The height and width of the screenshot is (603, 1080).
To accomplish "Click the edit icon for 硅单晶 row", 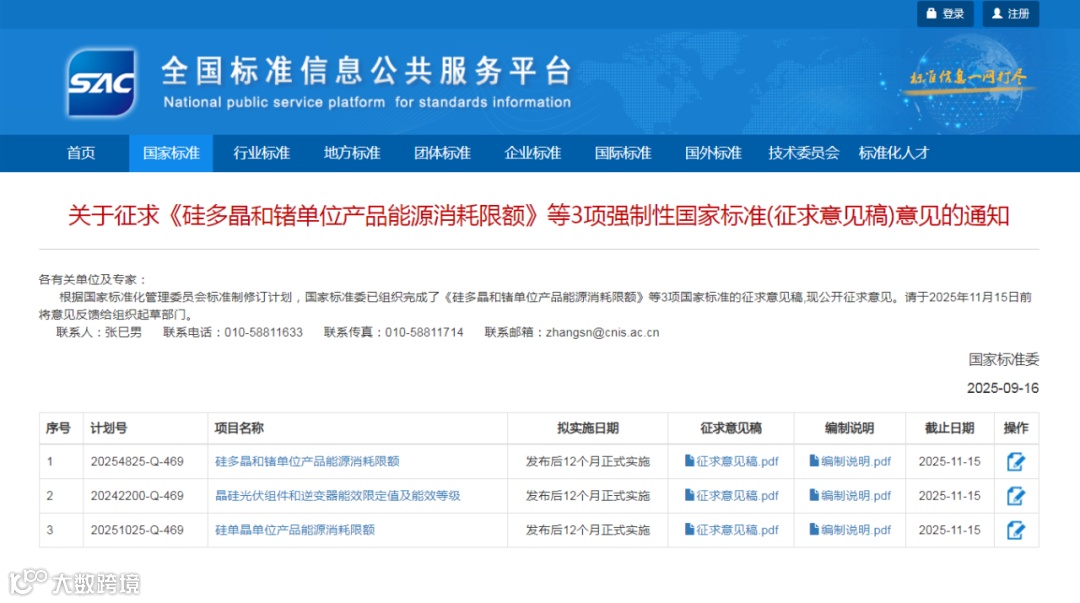I will click(x=1016, y=530).
